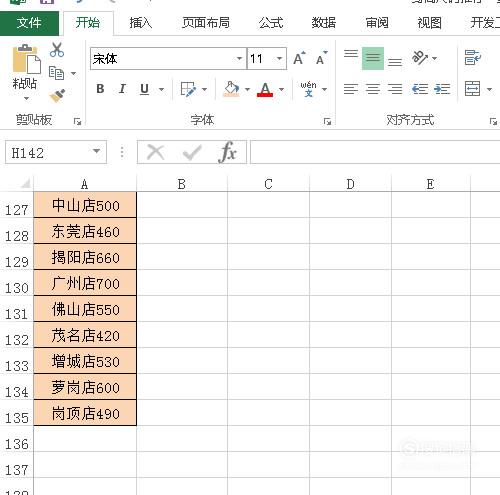This screenshot has height=495, width=500.
Task: Open the 字体 dialog launcher
Action: pyautogui.click(x=327, y=122)
